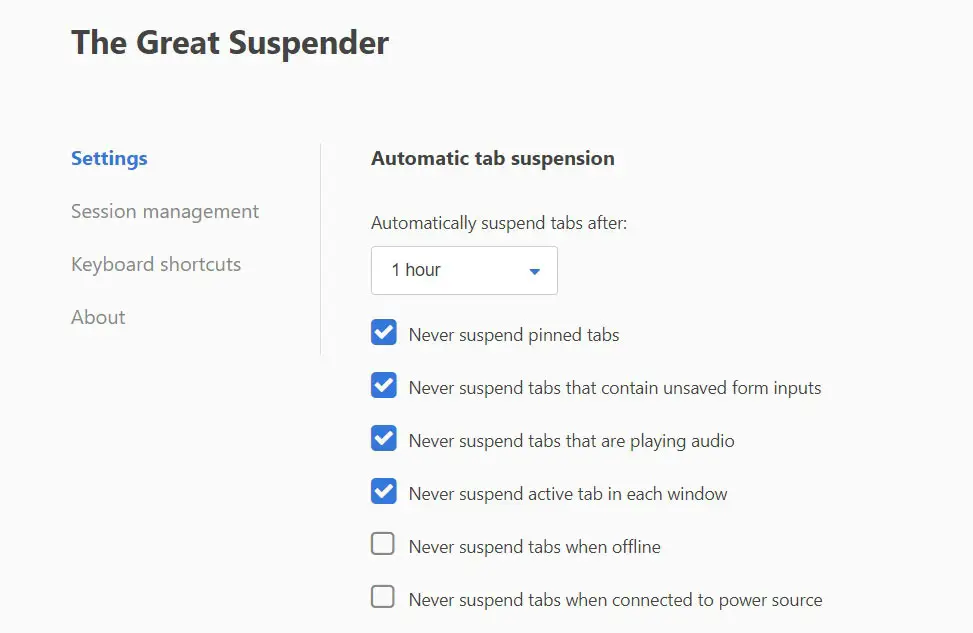Uncheck the playing audio checkbox
The height and width of the screenshot is (633, 973).
tap(384, 439)
